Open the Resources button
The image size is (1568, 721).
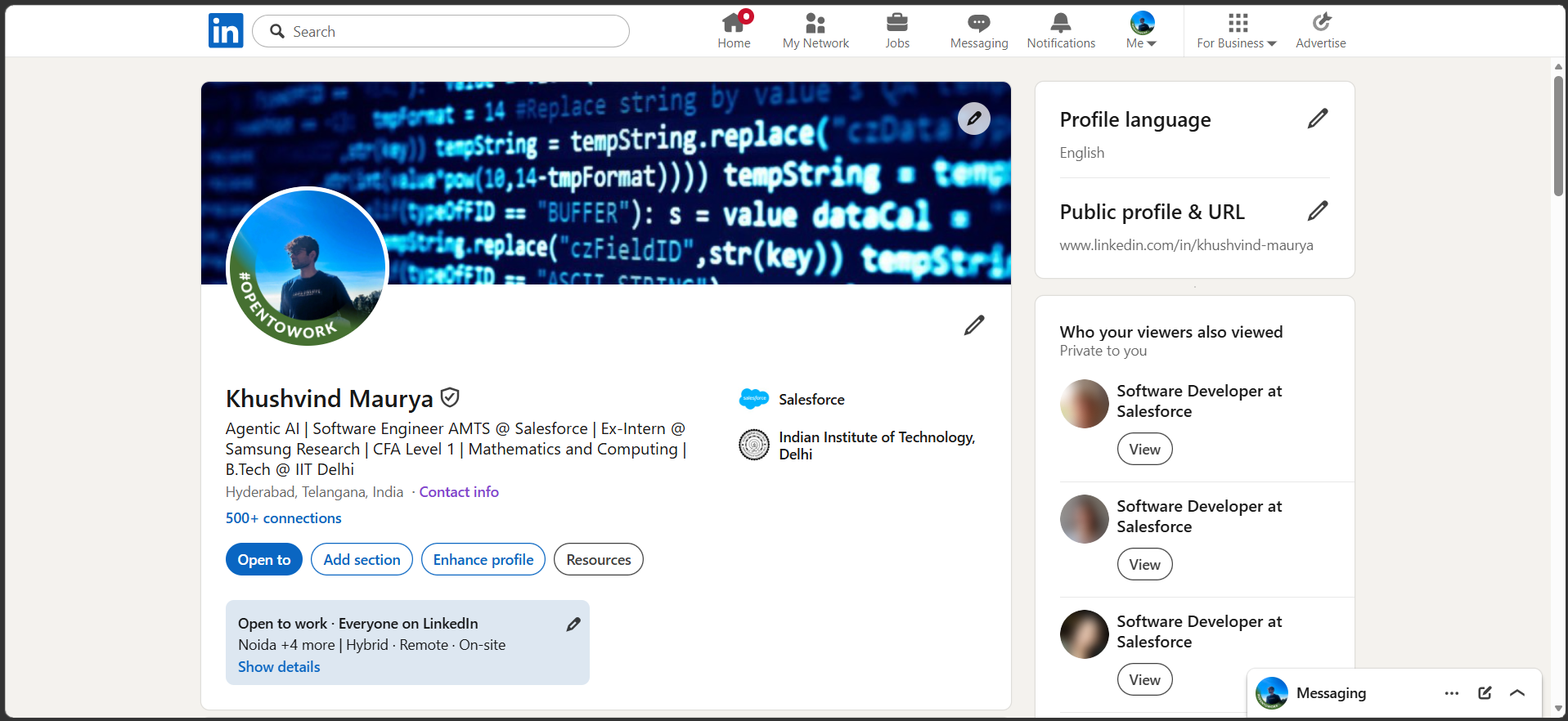pyautogui.click(x=599, y=559)
